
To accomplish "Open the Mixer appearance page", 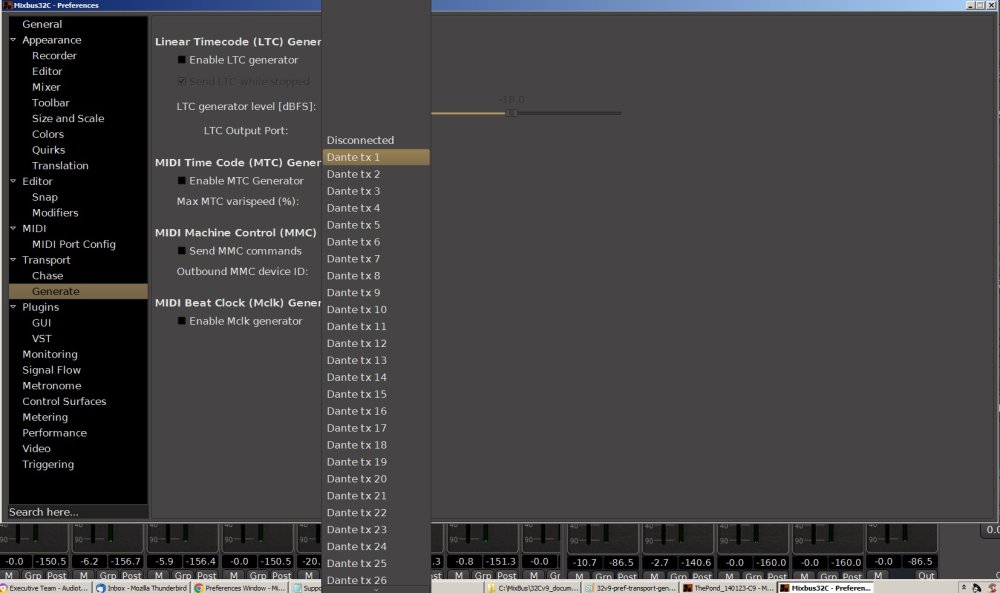I will click(x=46, y=87).
